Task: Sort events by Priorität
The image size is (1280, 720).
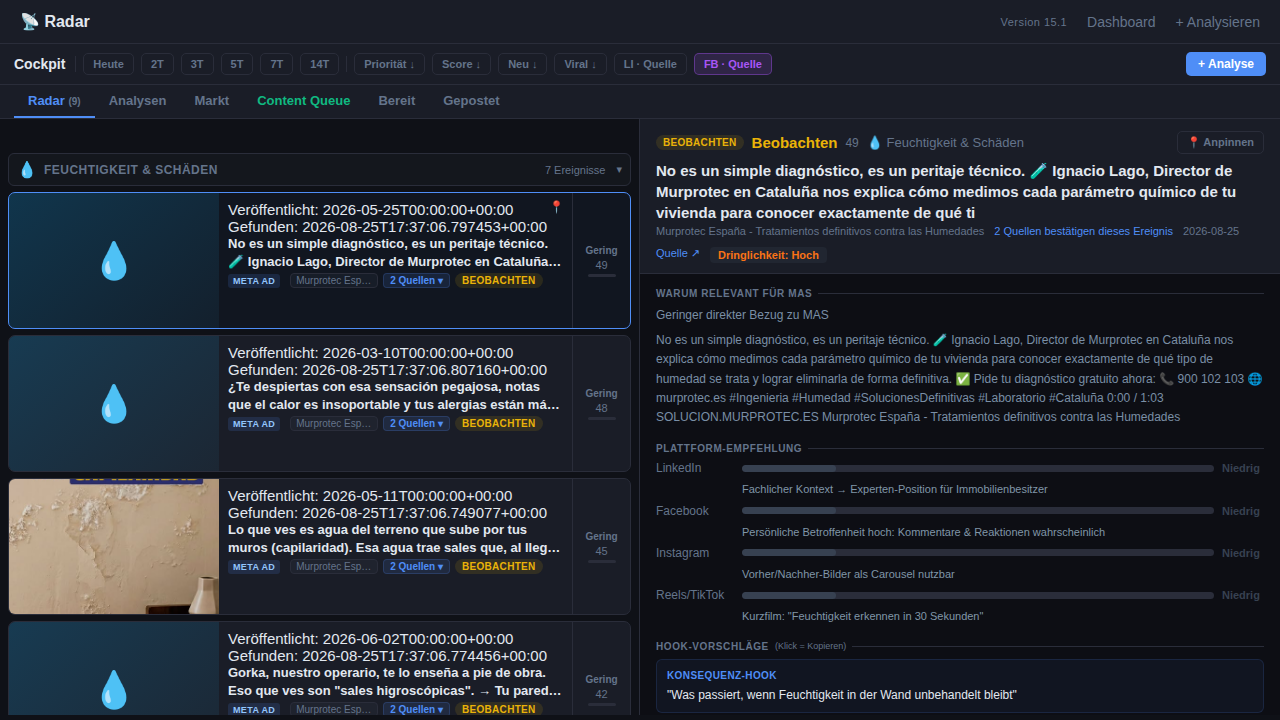Action: [x=389, y=64]
